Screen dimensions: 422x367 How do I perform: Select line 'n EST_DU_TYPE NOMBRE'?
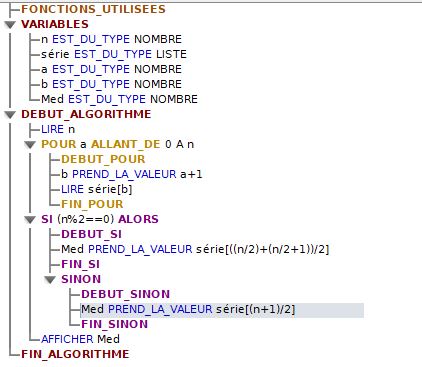pyautogui.click(x=111, y=39)
